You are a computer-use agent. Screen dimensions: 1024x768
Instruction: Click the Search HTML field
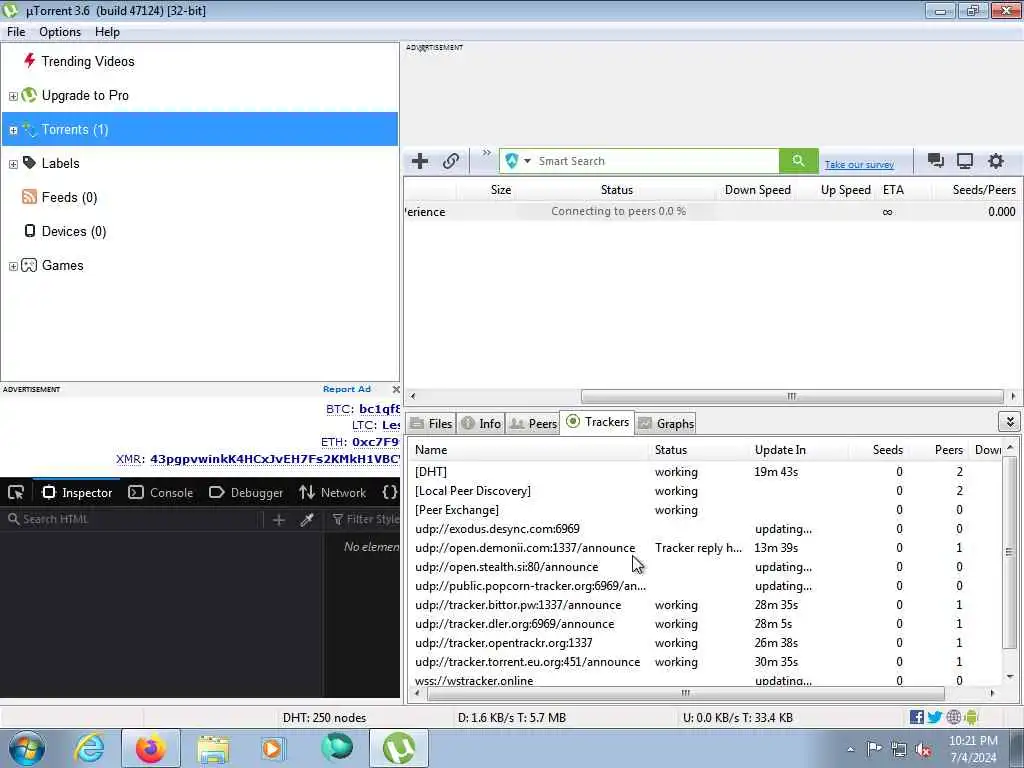[x=134, y=520]
